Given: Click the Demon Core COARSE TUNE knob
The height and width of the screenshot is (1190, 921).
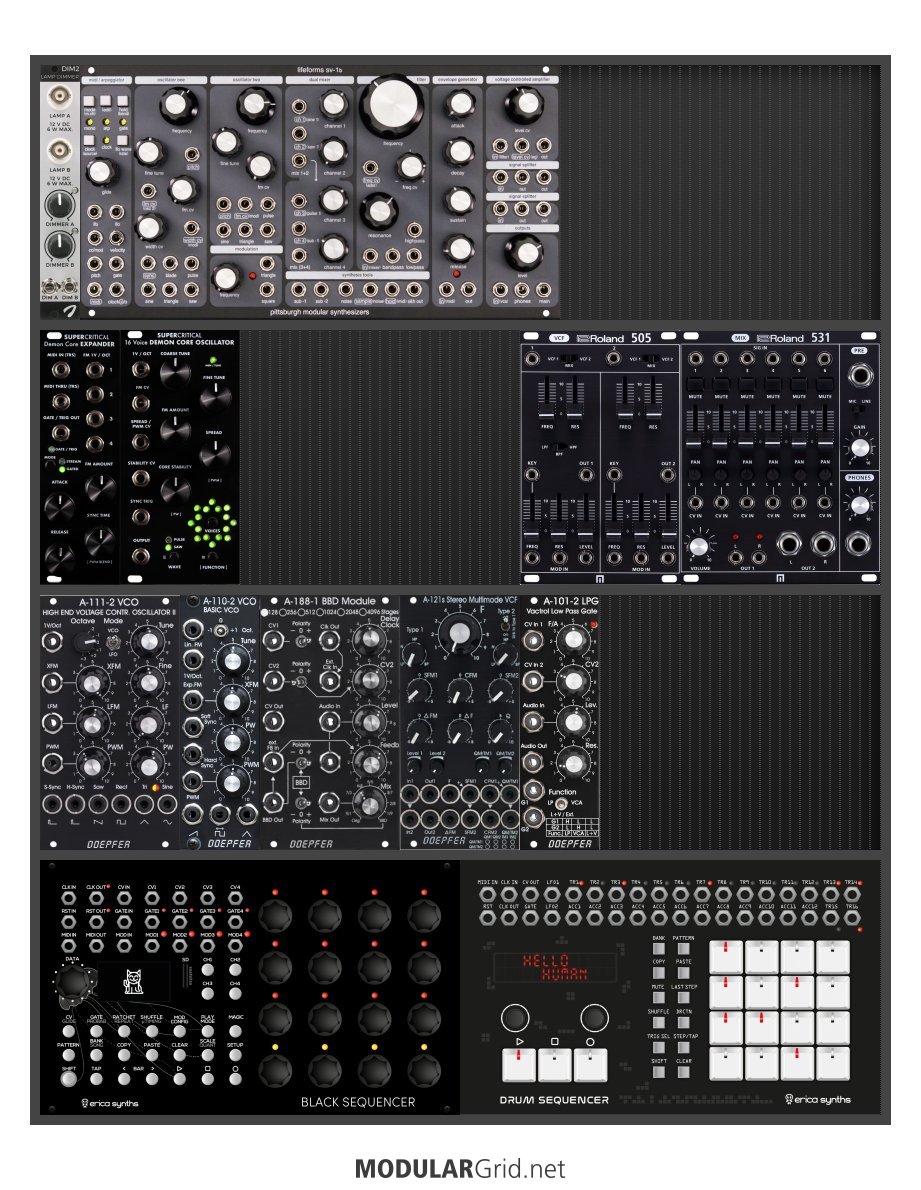Looking at the screenshot, I should click(174, 373).
